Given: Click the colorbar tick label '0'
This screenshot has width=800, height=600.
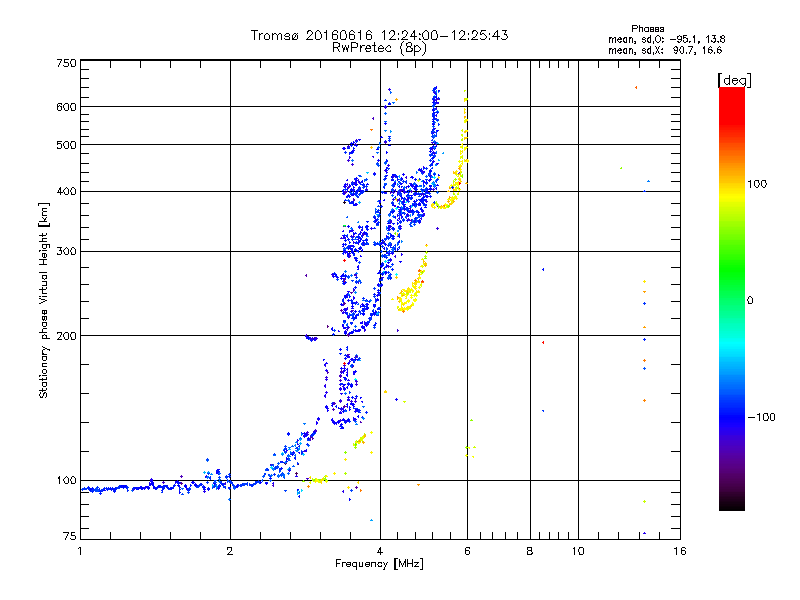Looking at the screenshot, I should [750, 301].
